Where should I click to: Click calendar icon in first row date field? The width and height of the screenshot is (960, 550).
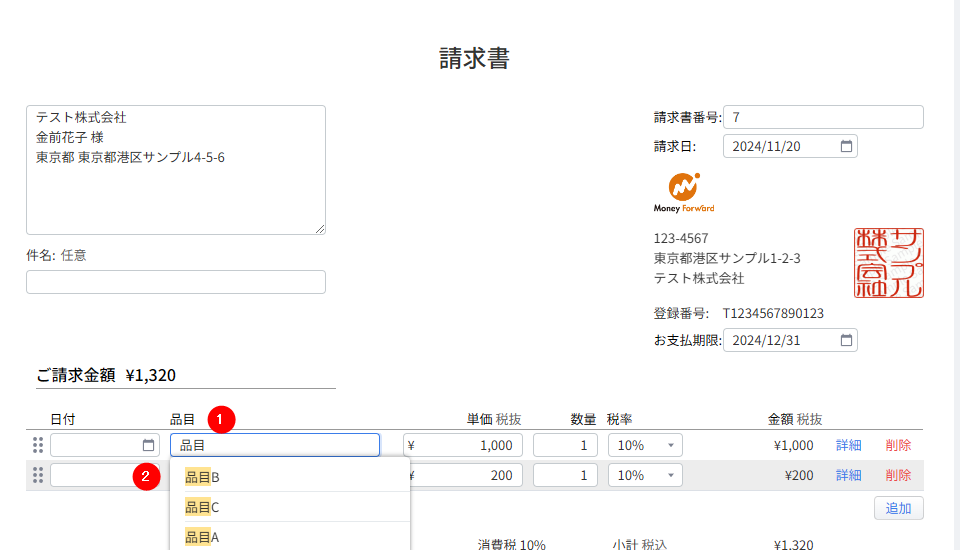pos(149,445)
